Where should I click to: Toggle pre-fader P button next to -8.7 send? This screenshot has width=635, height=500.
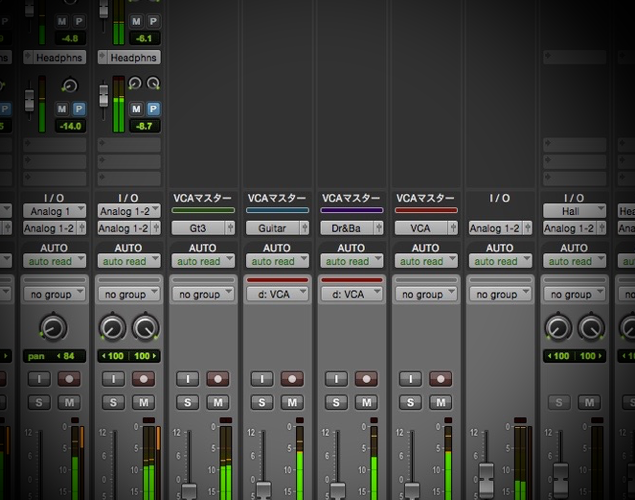click(x=153, y=109)
